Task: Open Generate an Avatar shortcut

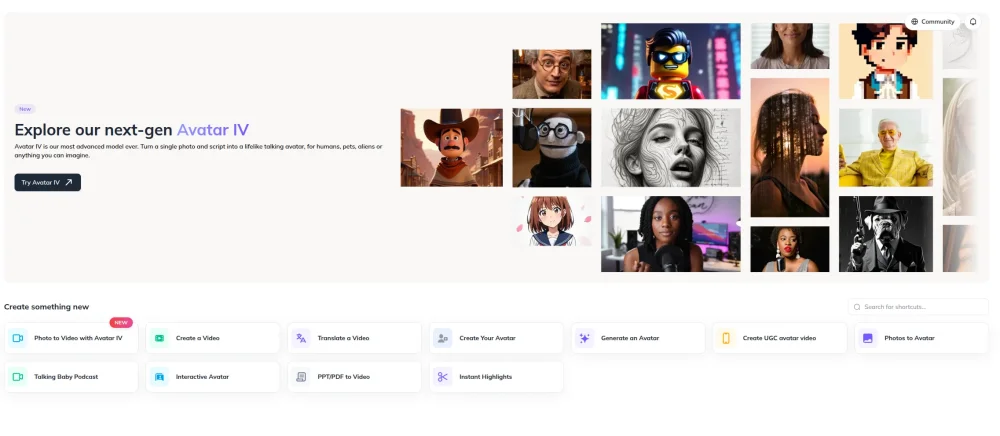Action: (638, 338)
